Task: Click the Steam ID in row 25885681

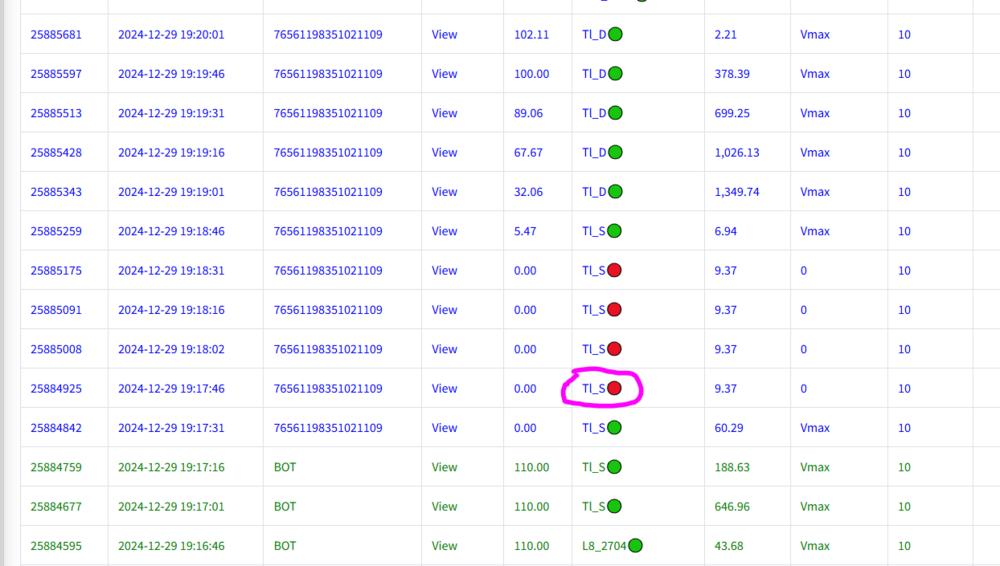Action: tap(328, 35)
